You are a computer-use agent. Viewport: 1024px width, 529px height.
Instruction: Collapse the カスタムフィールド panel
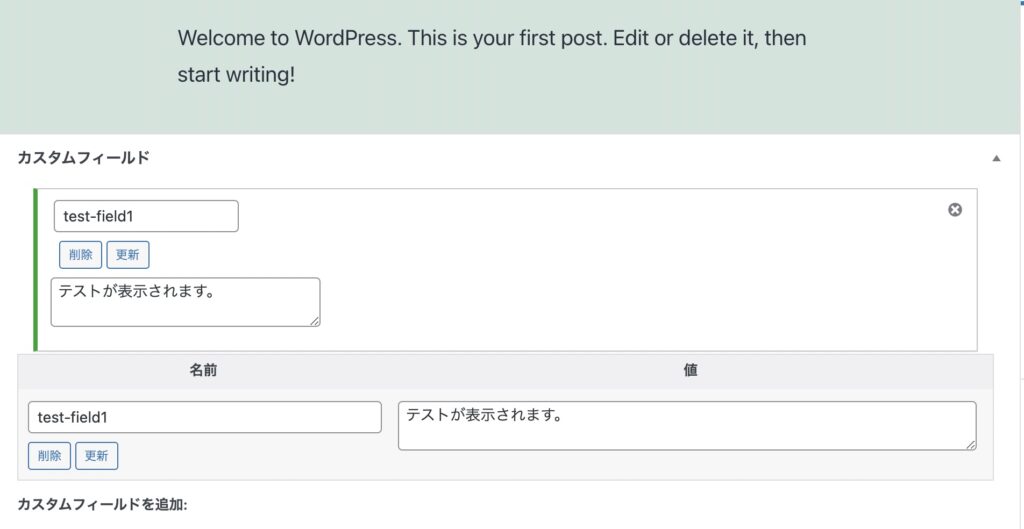click(996, 158)
